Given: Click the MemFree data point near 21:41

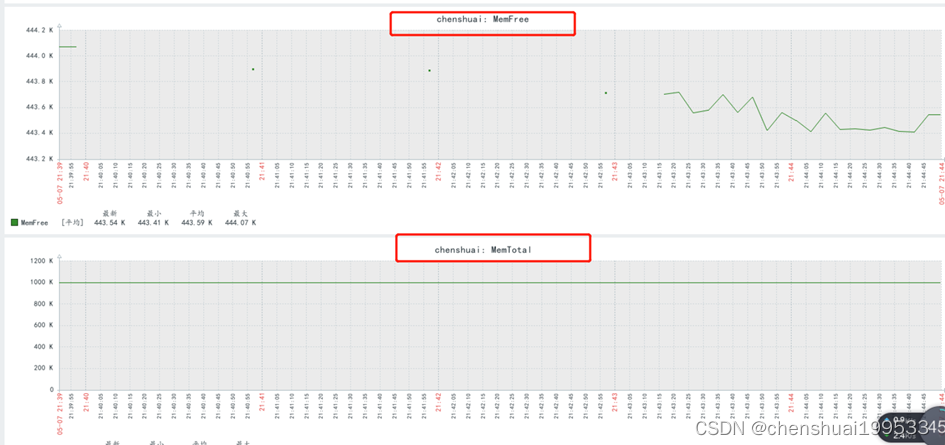Looking at the screenshot, I should [x=253, y=69].
